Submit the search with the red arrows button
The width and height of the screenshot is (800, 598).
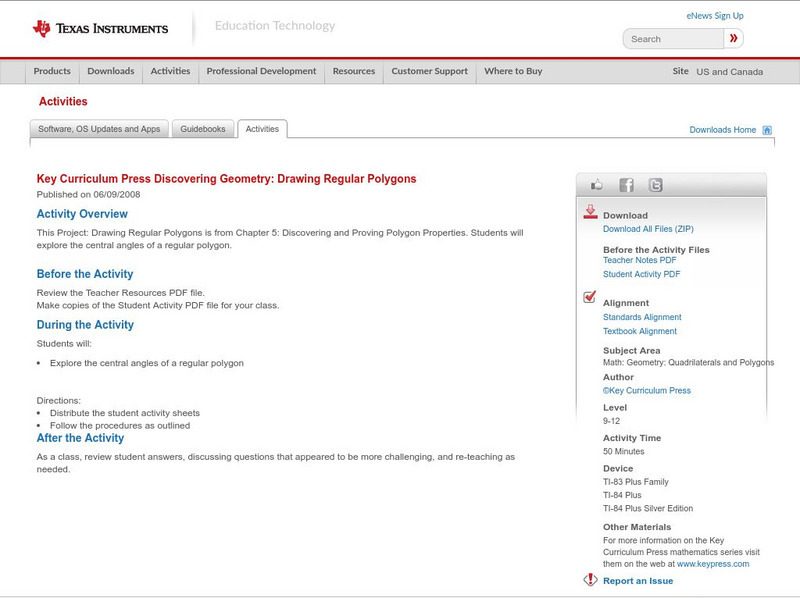[x=735, y=38]
